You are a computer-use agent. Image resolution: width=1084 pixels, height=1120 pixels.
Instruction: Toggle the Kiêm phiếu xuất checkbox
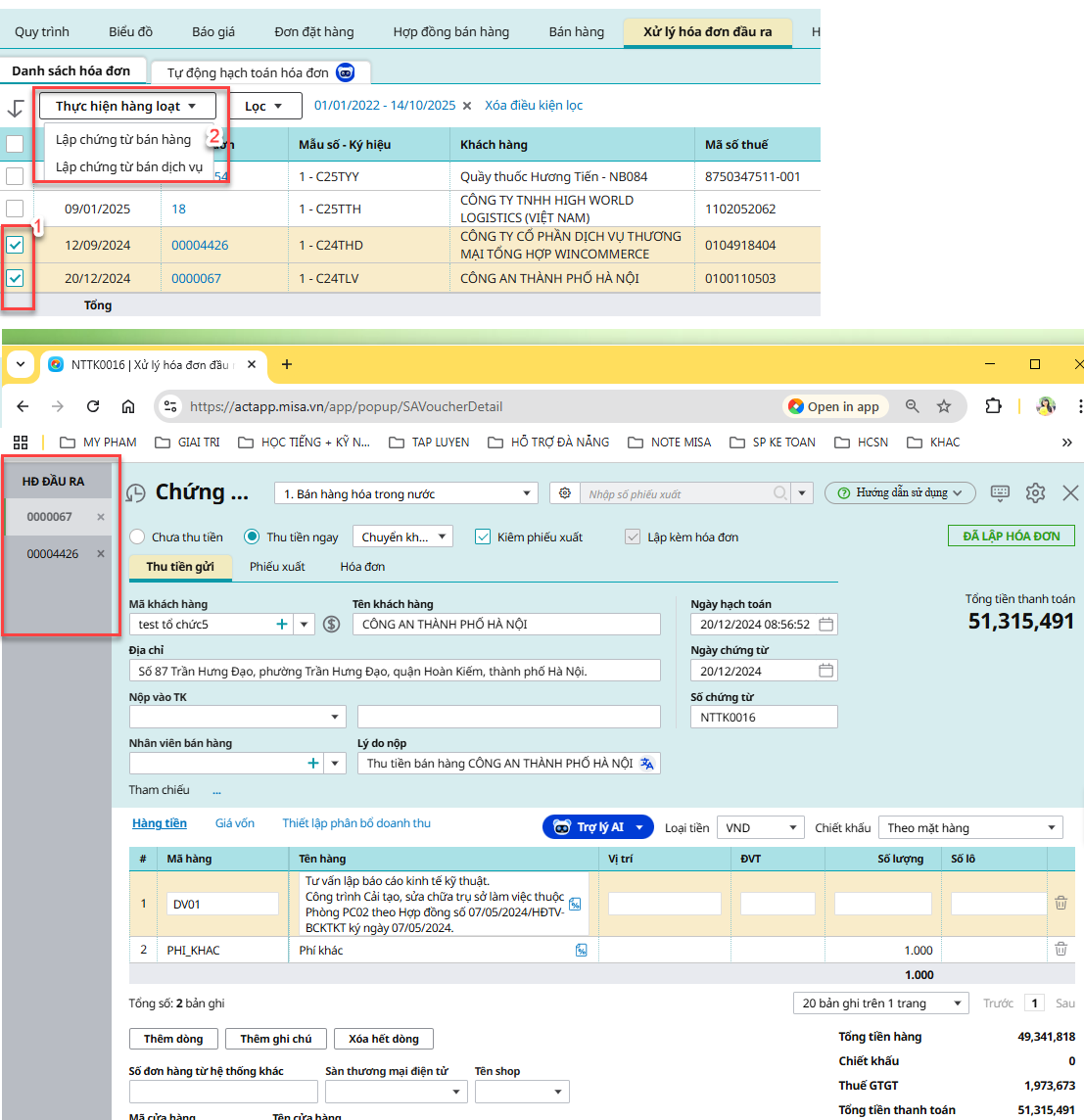pos(483,537)
